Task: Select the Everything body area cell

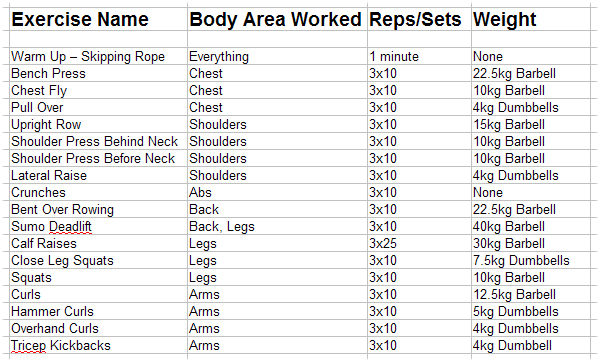Action: pyautogui.click(x=277, y=56)
